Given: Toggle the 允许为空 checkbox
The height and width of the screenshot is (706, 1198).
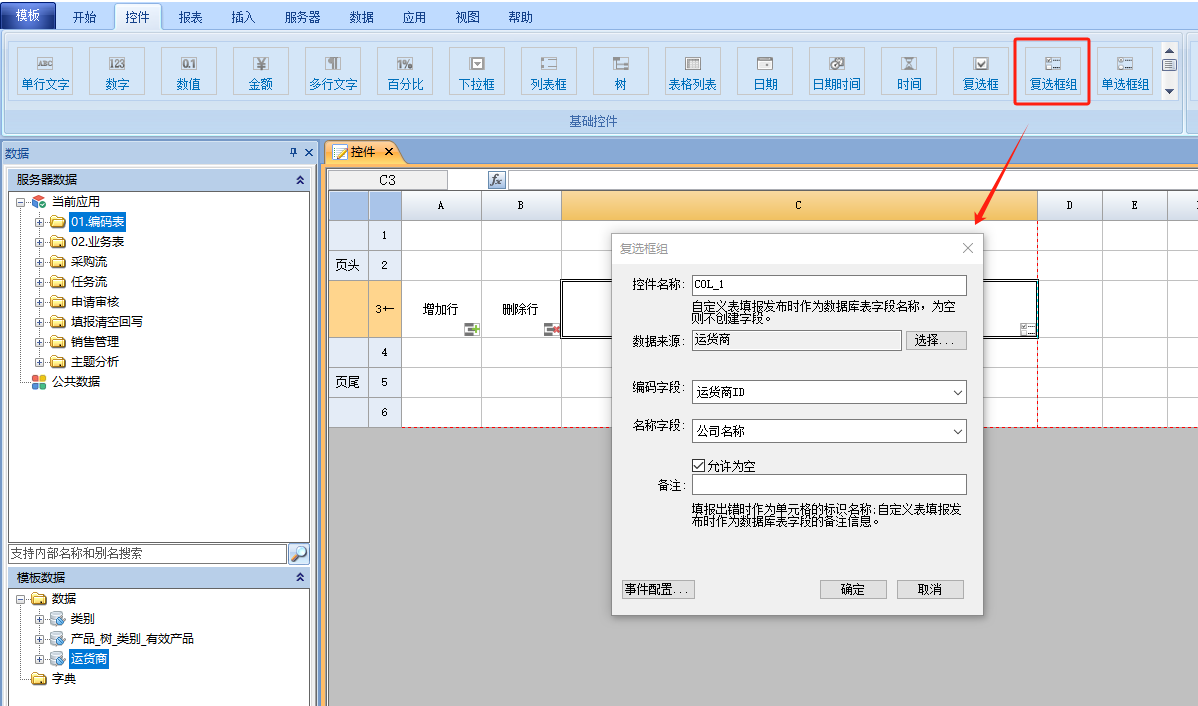Looking at the screenshot, I should point(699,466).
